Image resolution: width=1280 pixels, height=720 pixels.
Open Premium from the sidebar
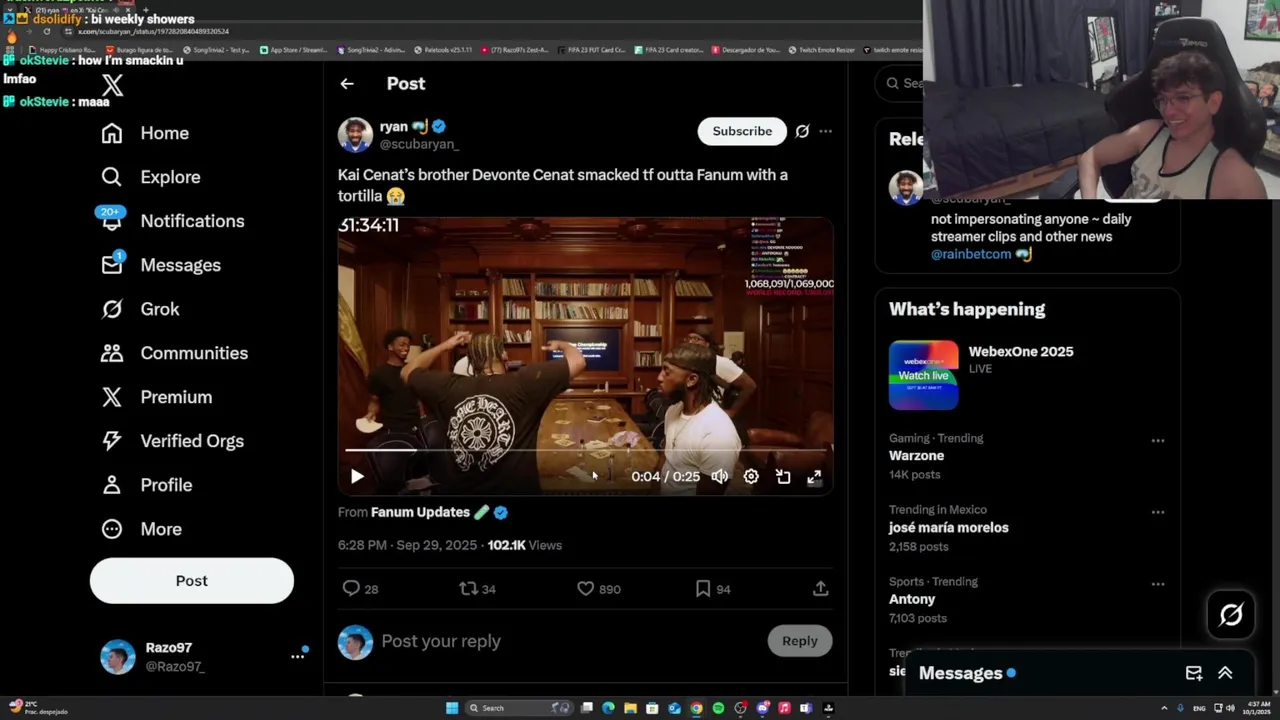(x=157, y=397)
